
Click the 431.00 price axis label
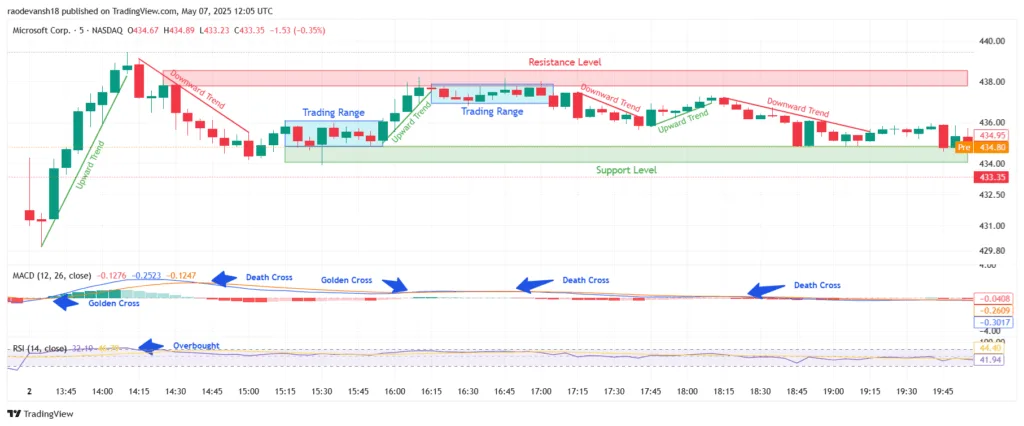(x=991, y=226)
